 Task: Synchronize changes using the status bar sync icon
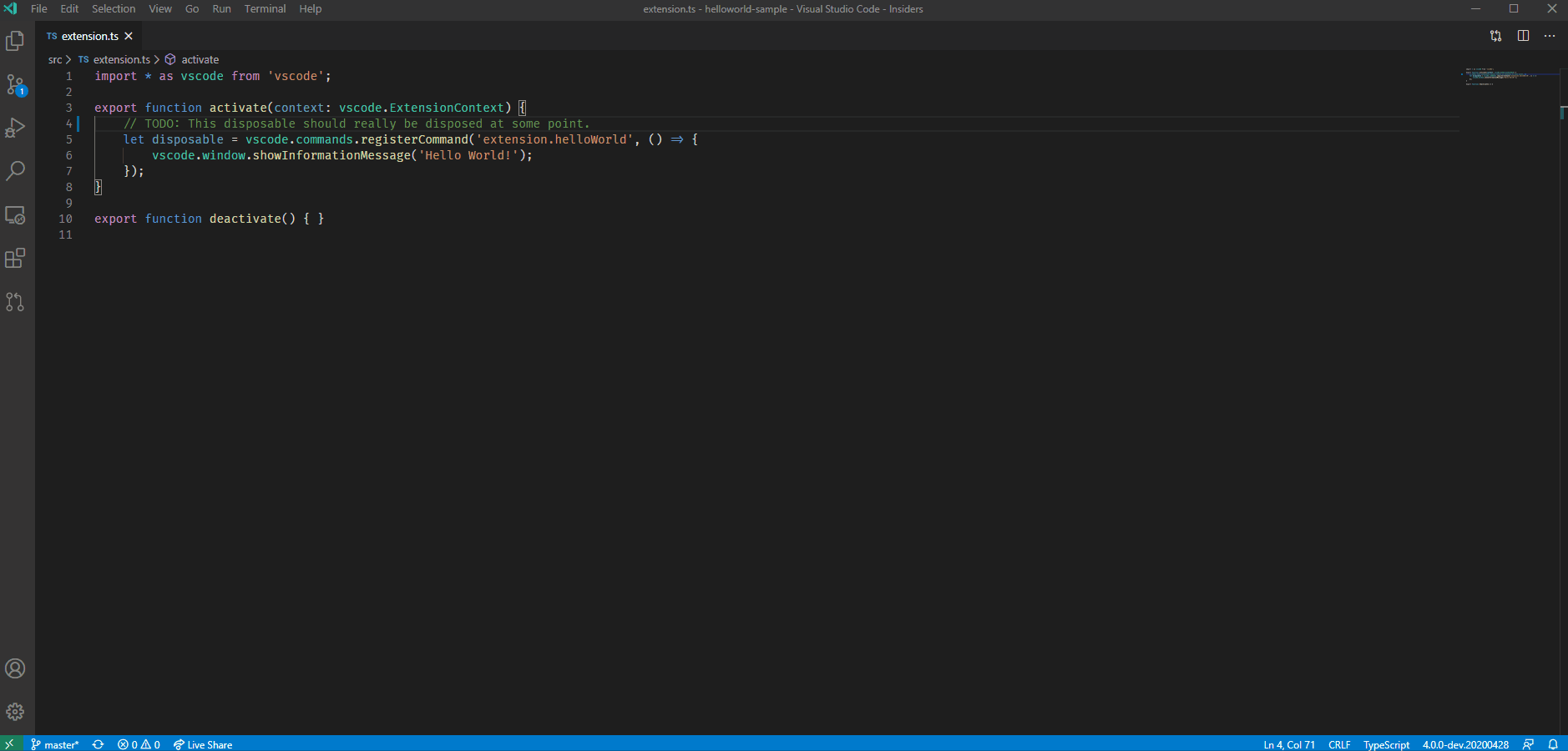99,744
